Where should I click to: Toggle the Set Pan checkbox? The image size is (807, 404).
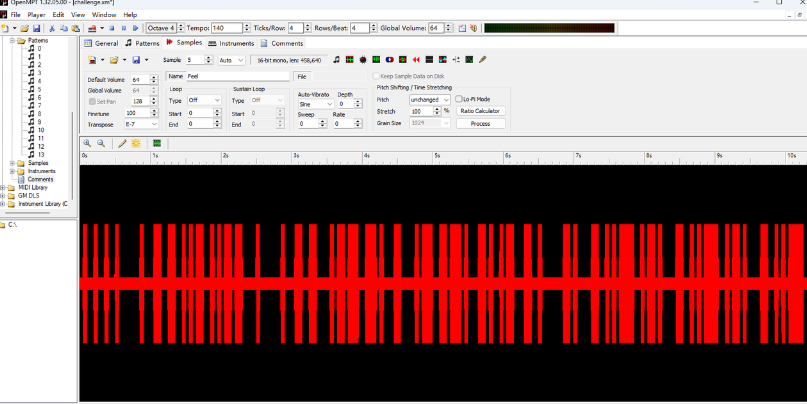pos(93,101)
